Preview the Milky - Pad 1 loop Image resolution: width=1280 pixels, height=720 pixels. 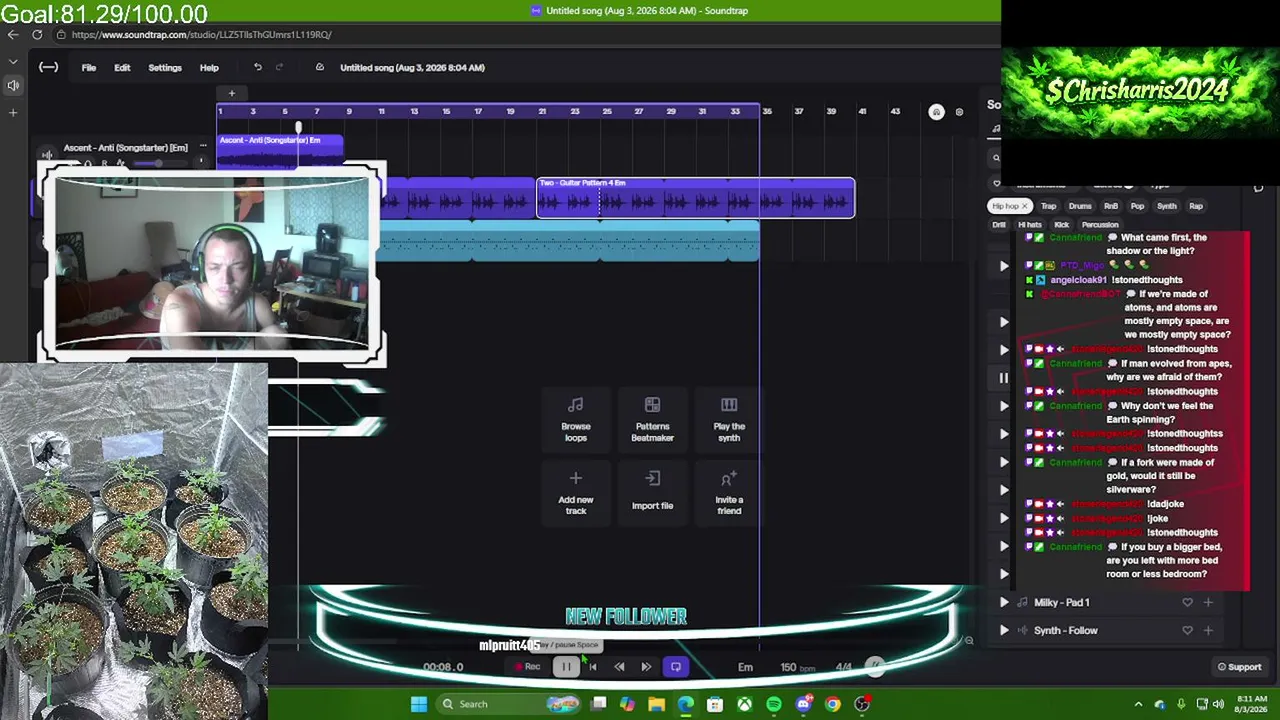coord(1004,602)
